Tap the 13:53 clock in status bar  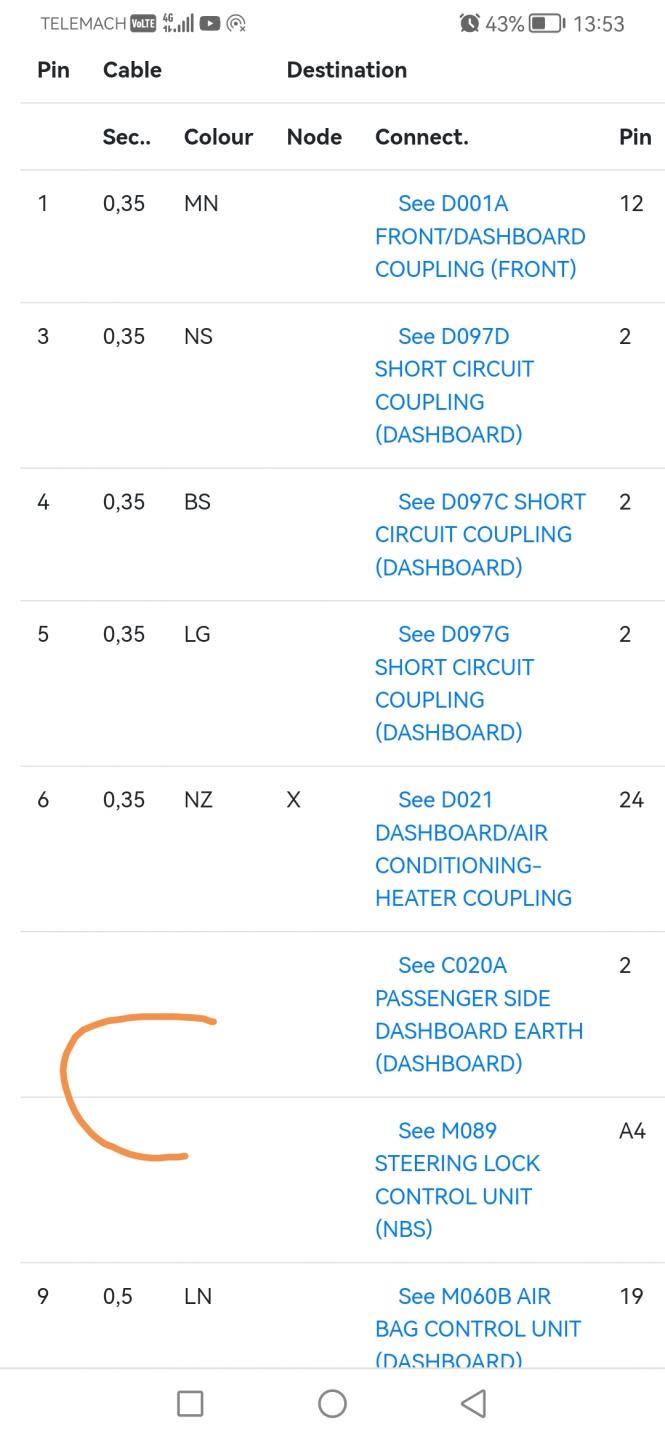[599, 23]
